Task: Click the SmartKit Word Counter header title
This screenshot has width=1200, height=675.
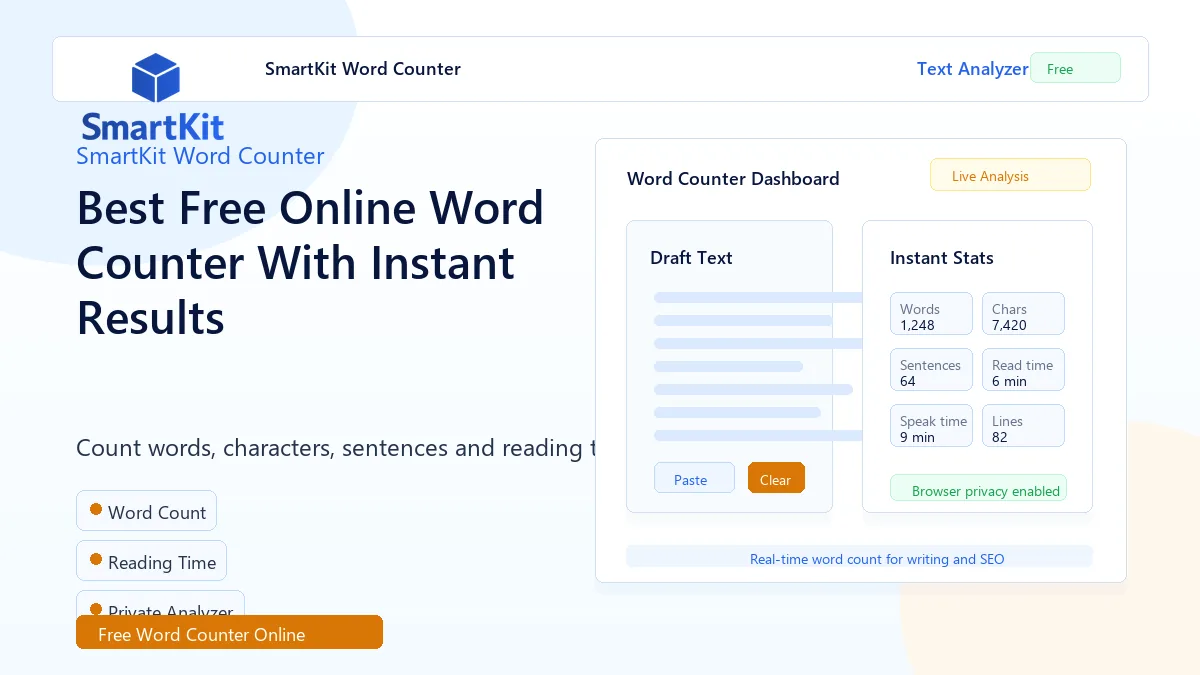Action: pyautogui.click(x=363, y=69)
